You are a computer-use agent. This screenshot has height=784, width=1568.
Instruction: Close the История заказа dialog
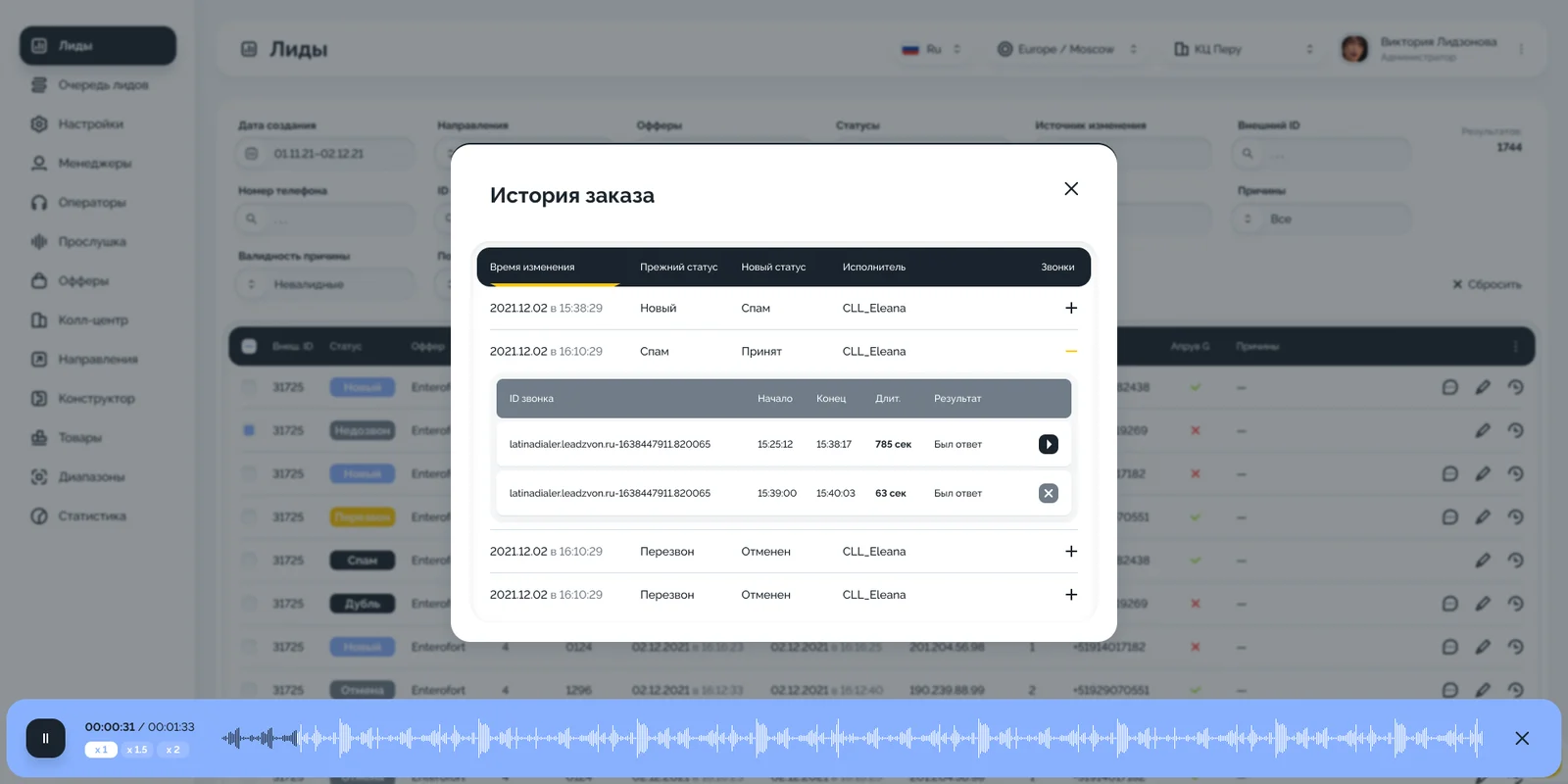pos(1071,188)
